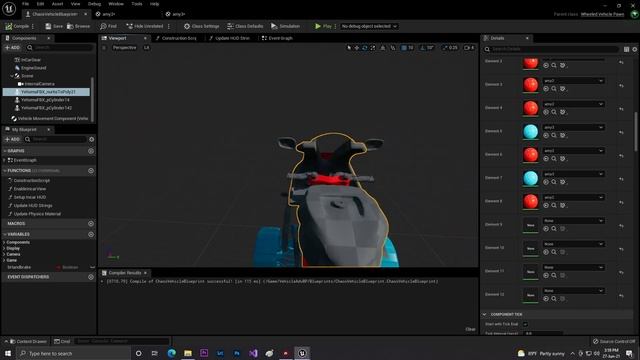Open Class Settings
640x360 pixels.
[201, 26]
